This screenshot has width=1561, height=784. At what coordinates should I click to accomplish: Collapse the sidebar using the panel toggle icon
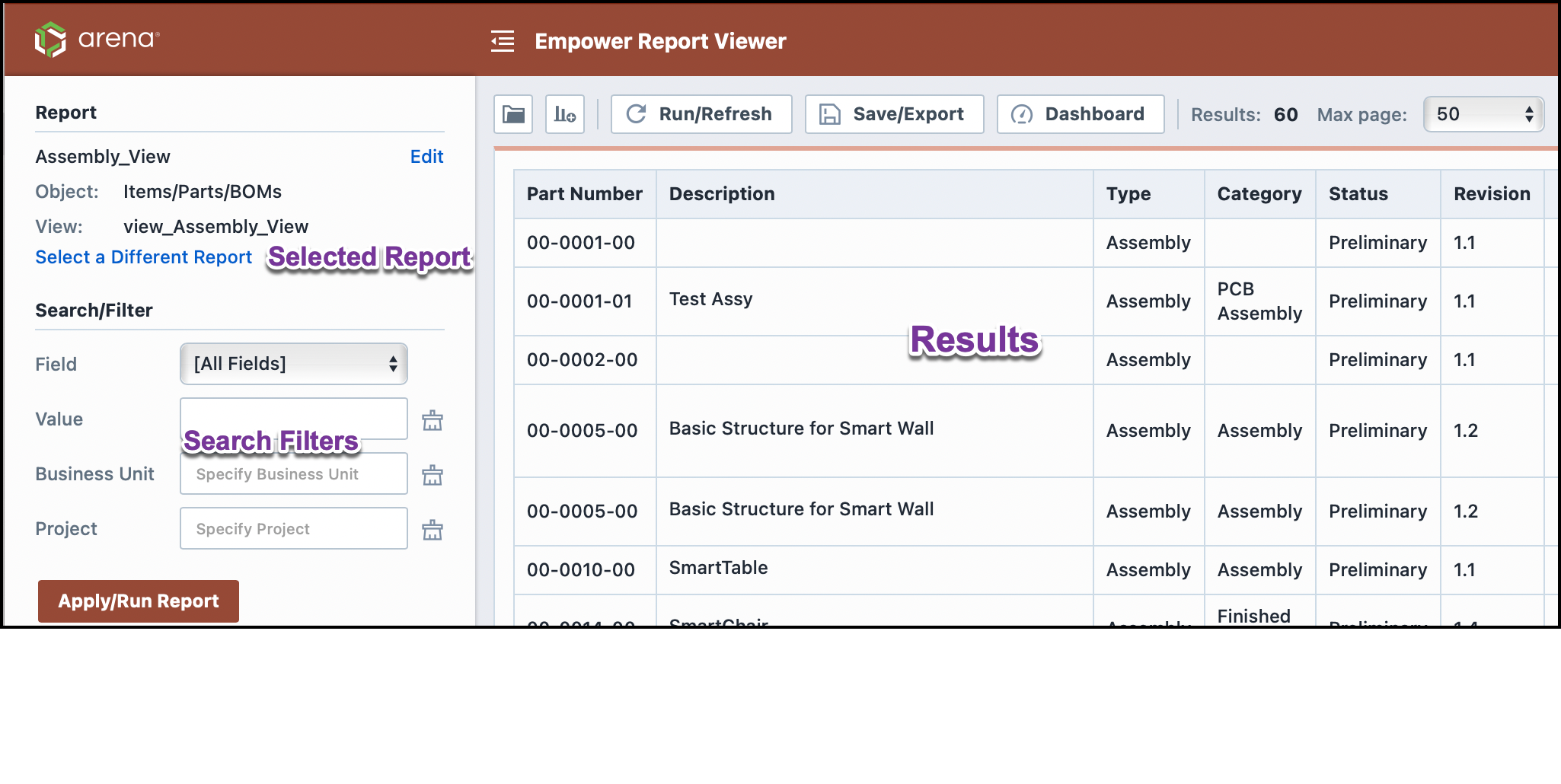[502, 42]
